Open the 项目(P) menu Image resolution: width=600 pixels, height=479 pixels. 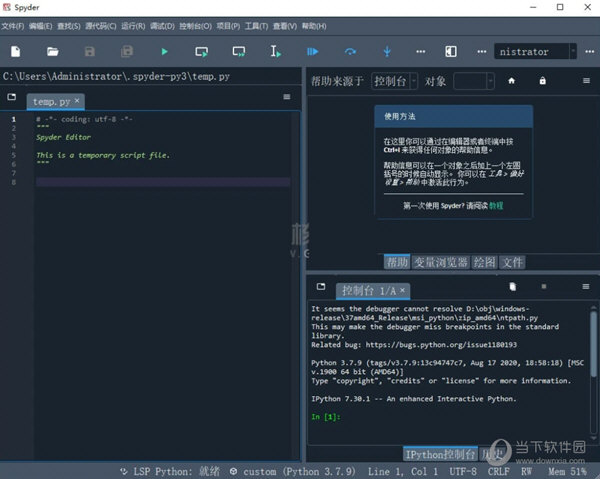click(x=228, y=26)
